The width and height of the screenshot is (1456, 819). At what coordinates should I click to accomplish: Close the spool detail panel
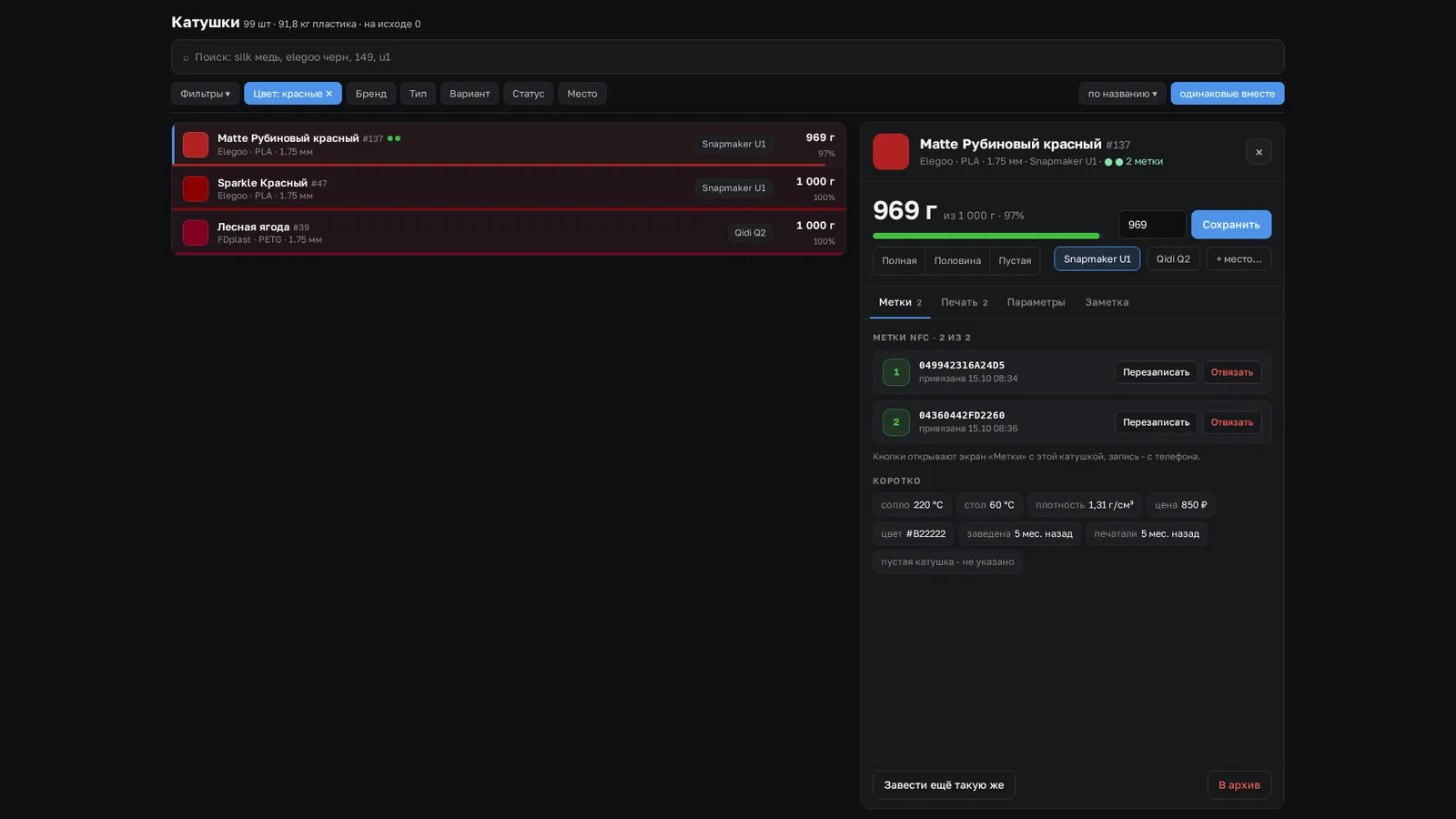[1259, 152]
